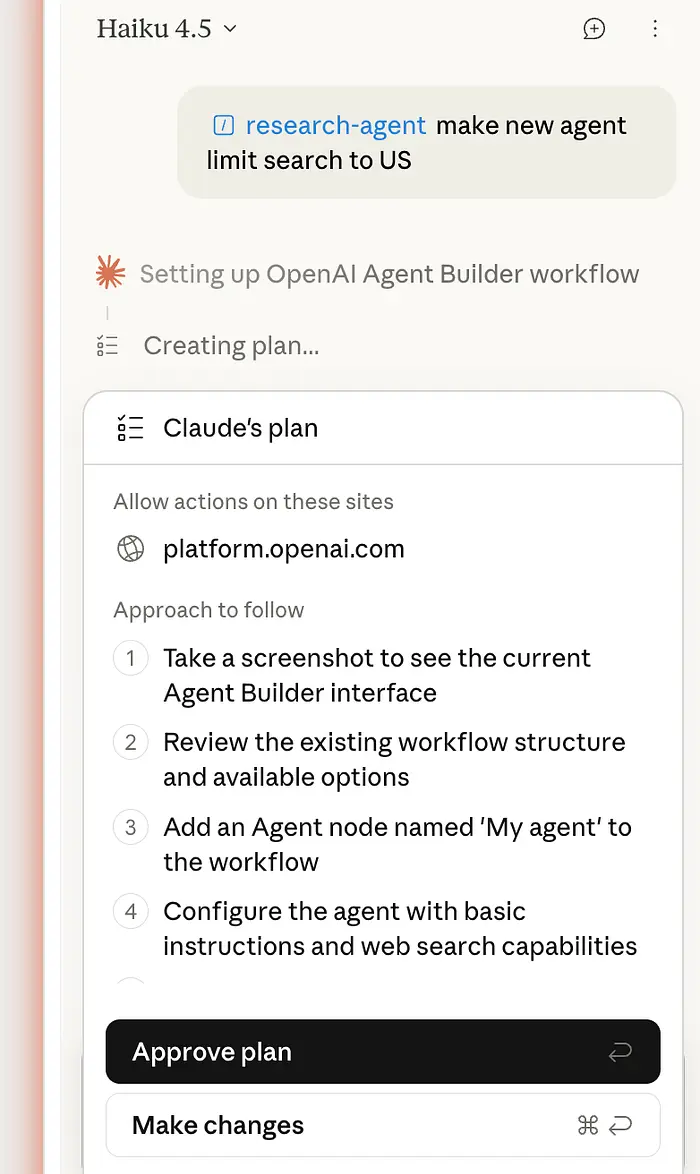Image resolution: width=700 pixels, height=1174 pixels.
Task: Click the slash command icon before research-agent
Action: tap(224, 126)
